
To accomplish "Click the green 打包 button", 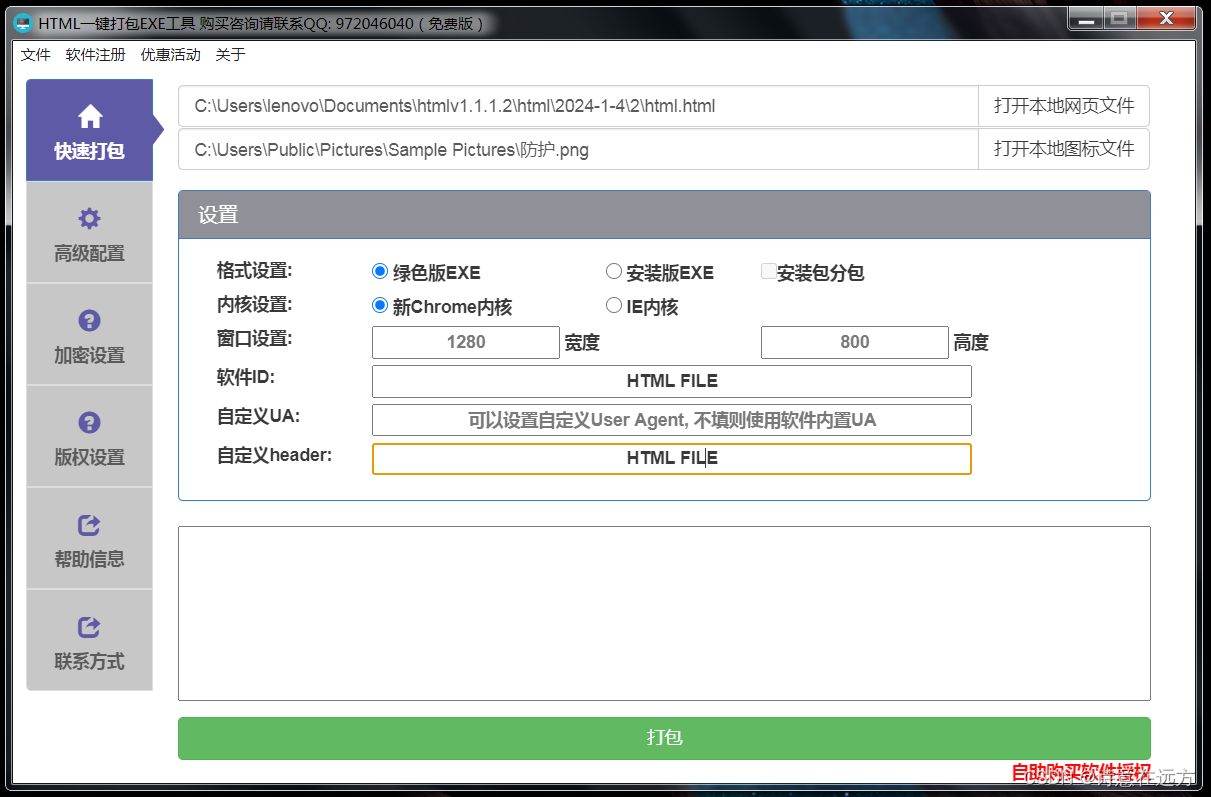I will pyautogui.click(x=663, y=737).
